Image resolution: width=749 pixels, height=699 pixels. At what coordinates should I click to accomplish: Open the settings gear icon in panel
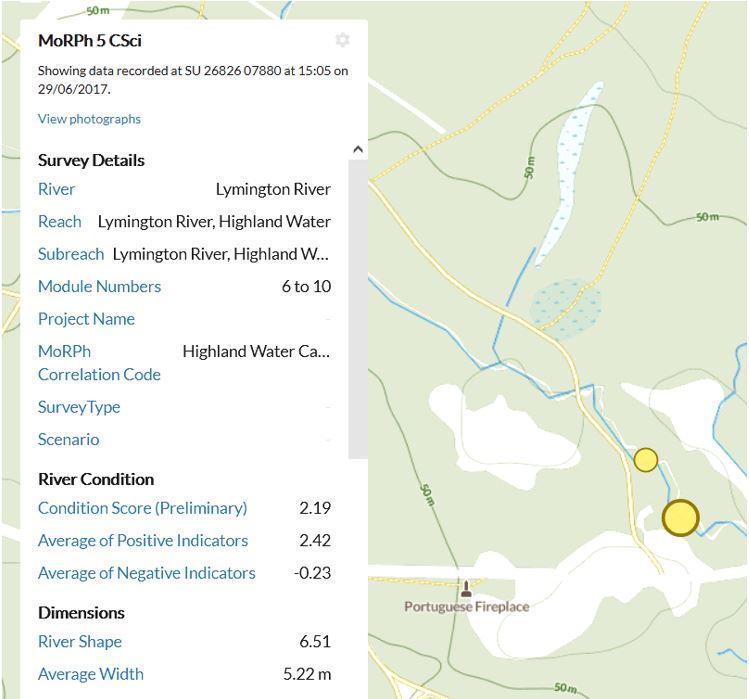click(342, 40)
